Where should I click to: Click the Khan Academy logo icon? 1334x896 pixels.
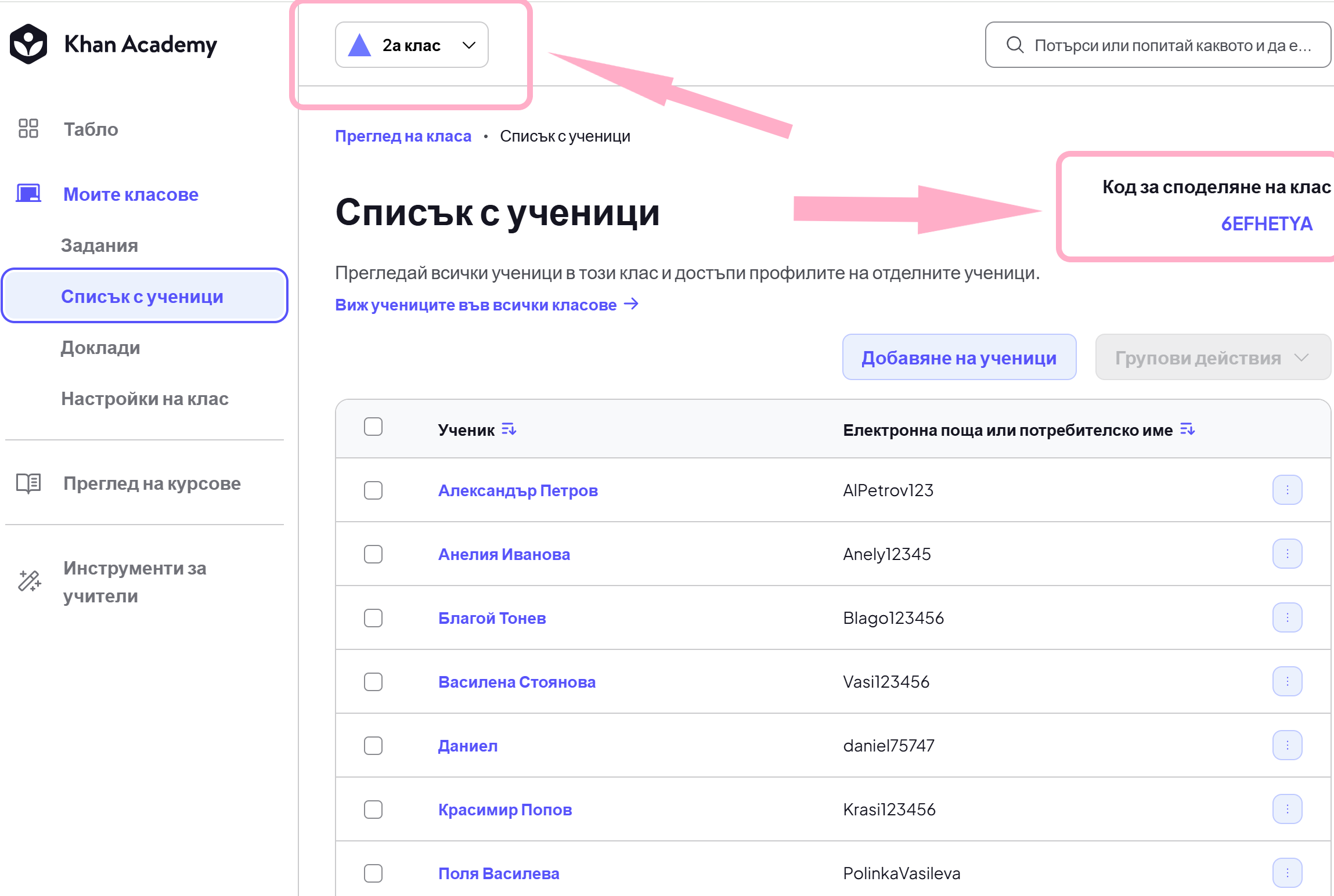coord(28,44)
